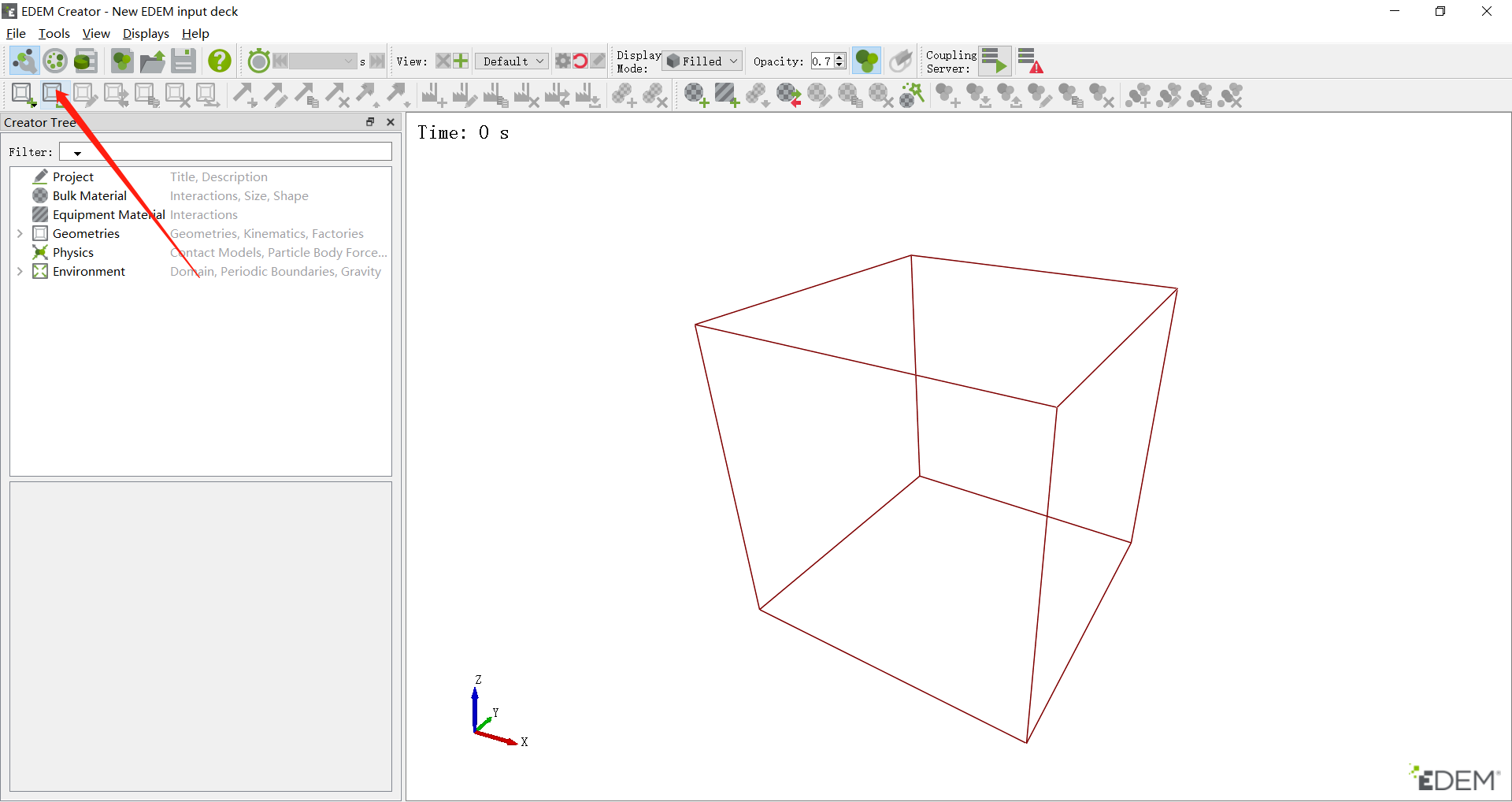Click the delete factory X icon

click(525, 95)
